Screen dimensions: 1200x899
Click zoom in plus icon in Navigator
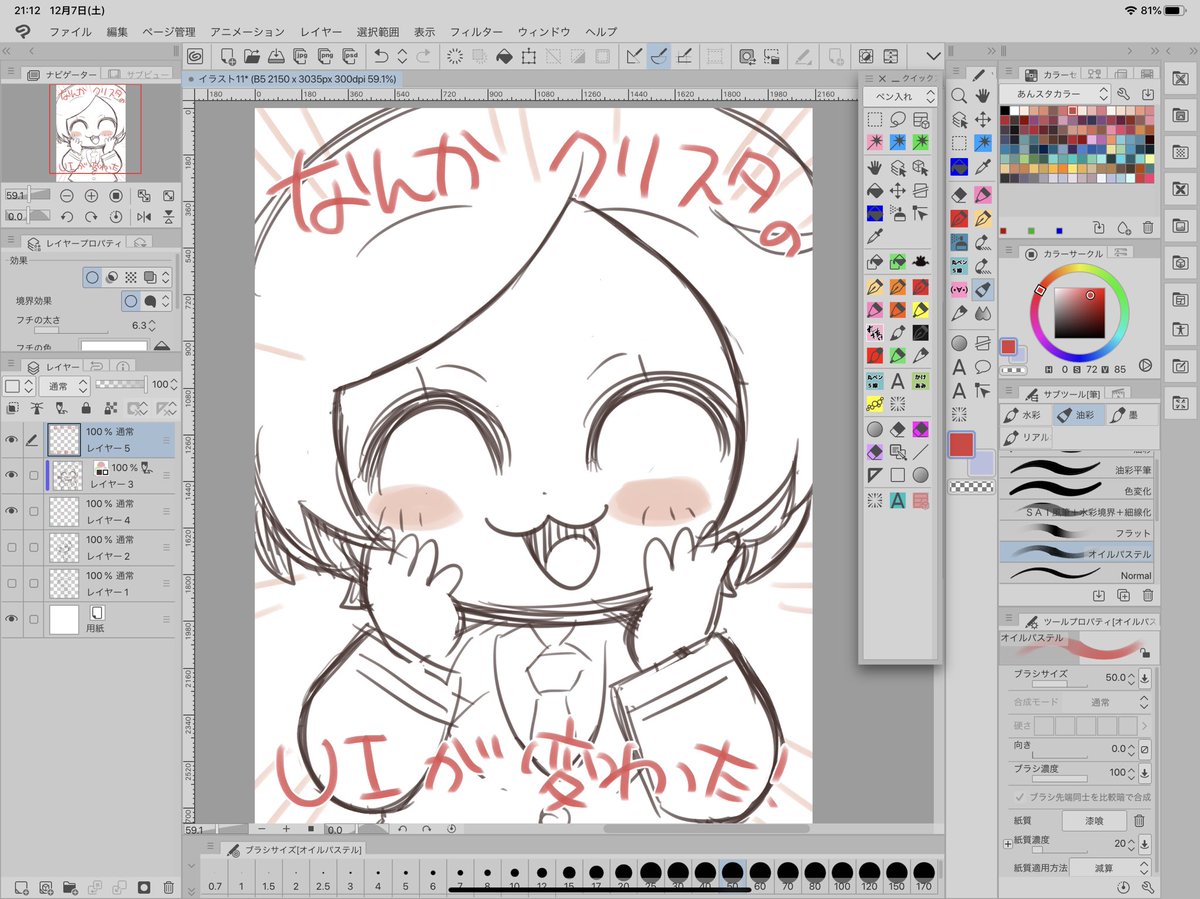[91, 195]
